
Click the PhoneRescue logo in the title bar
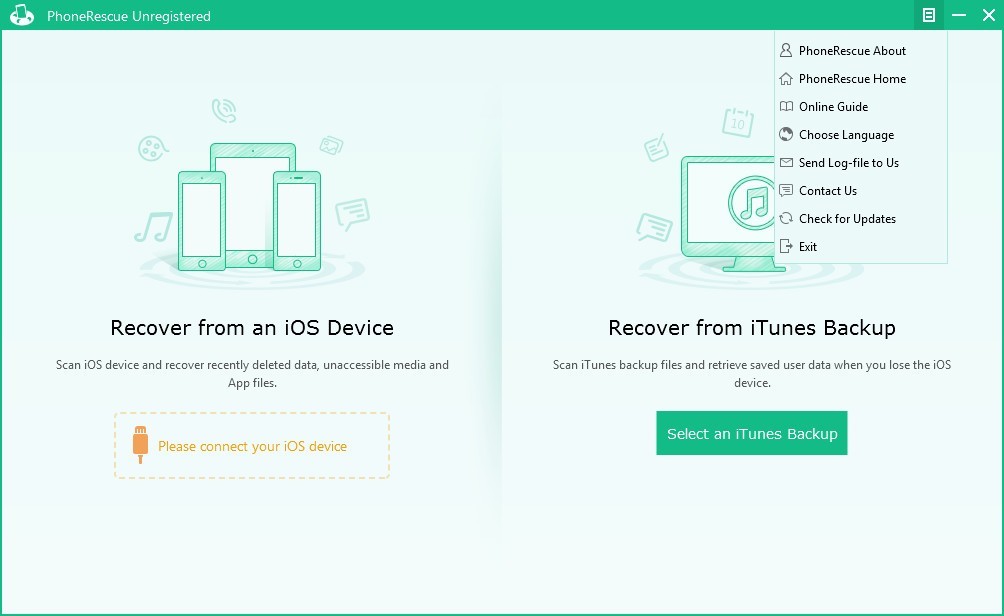(21, 15)
